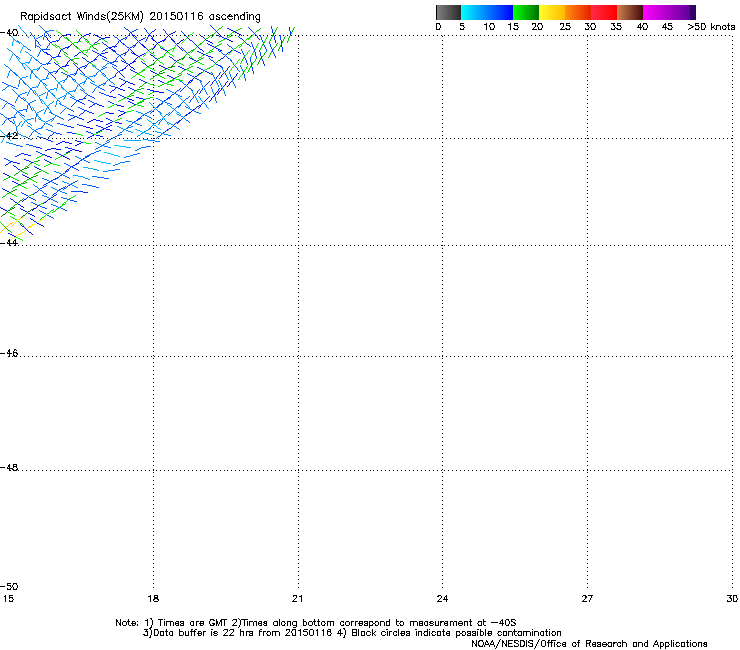This screenshot has width=740, height=650.
Task: Click the '>50 knots' legend label
Action: click(711, 27)
